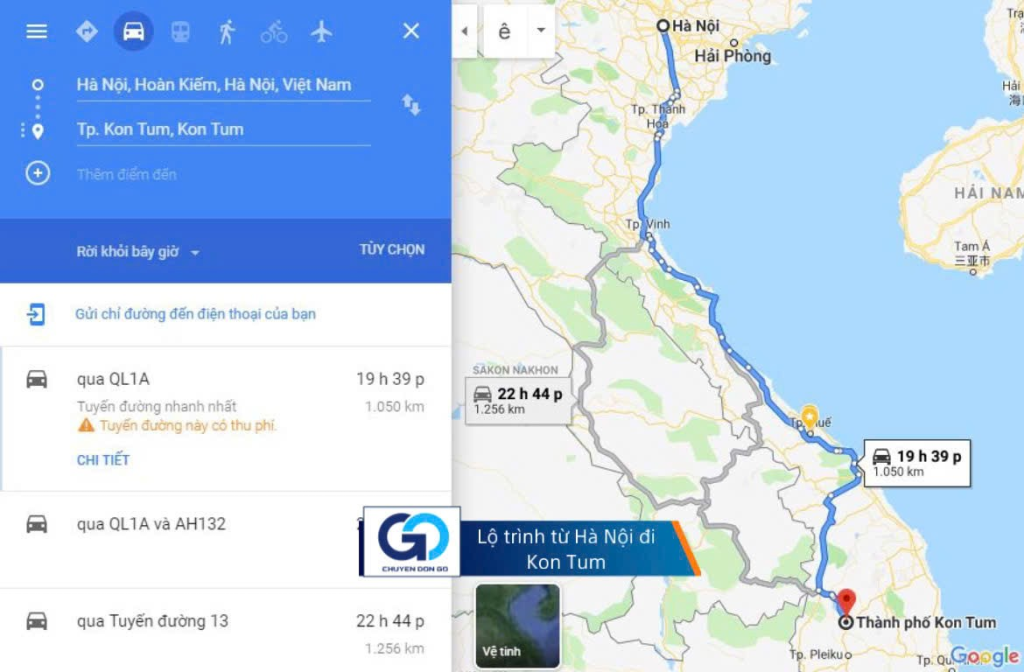This screenshot has width=1024, height=672.
Task: Close the directions panel
Action: coord(411,31)
